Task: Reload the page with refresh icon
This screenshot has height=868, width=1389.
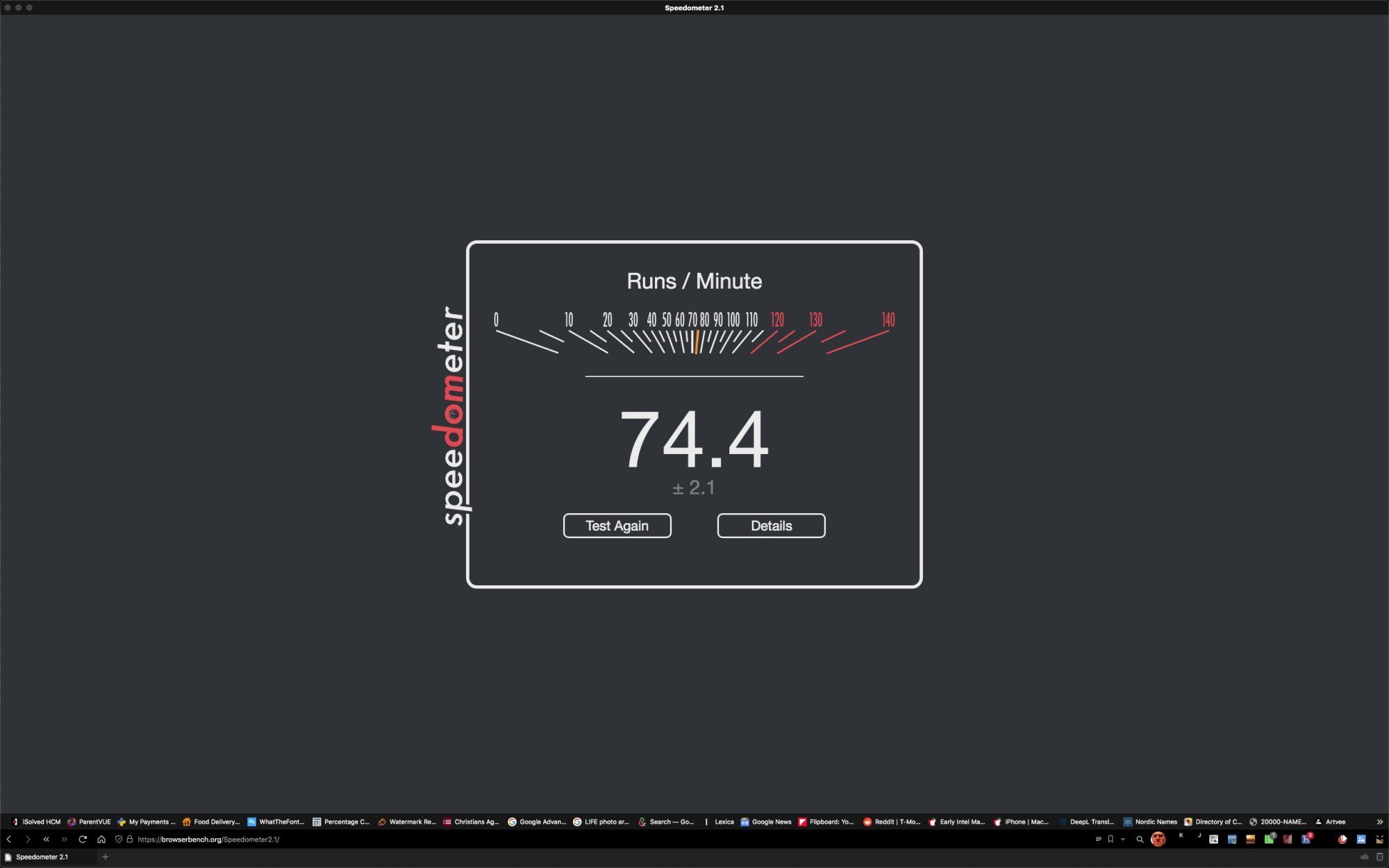Action: pos(83,840)
